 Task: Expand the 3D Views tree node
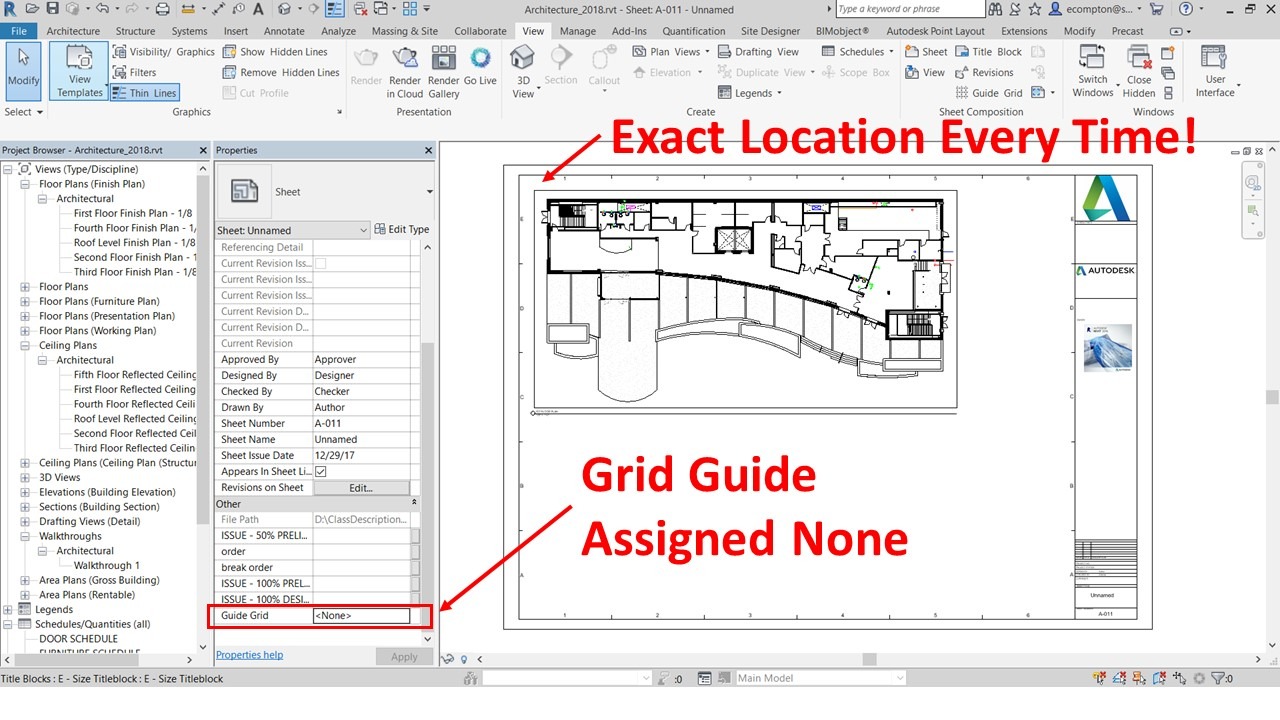coord(25,478)
